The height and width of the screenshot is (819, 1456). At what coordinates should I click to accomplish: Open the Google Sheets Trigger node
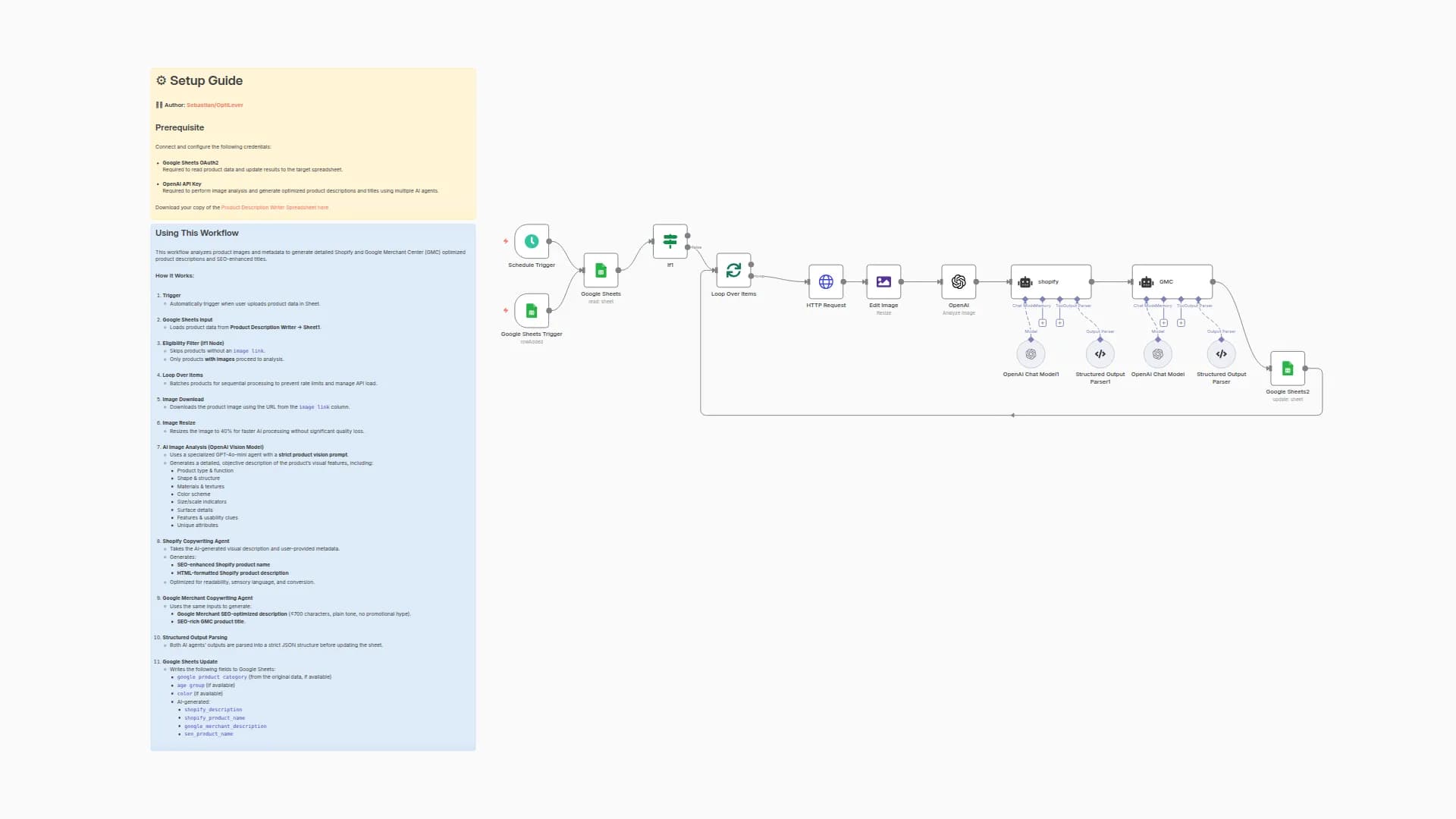[x=531, y=312]
